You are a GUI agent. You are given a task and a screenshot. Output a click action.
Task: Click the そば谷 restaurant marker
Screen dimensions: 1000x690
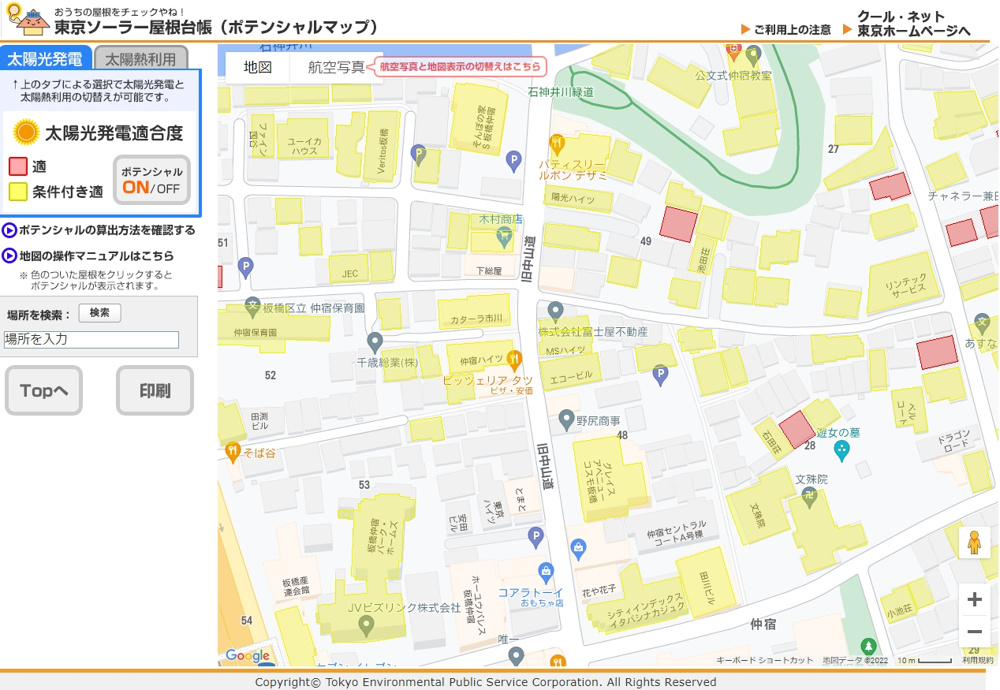coord(233,452)
